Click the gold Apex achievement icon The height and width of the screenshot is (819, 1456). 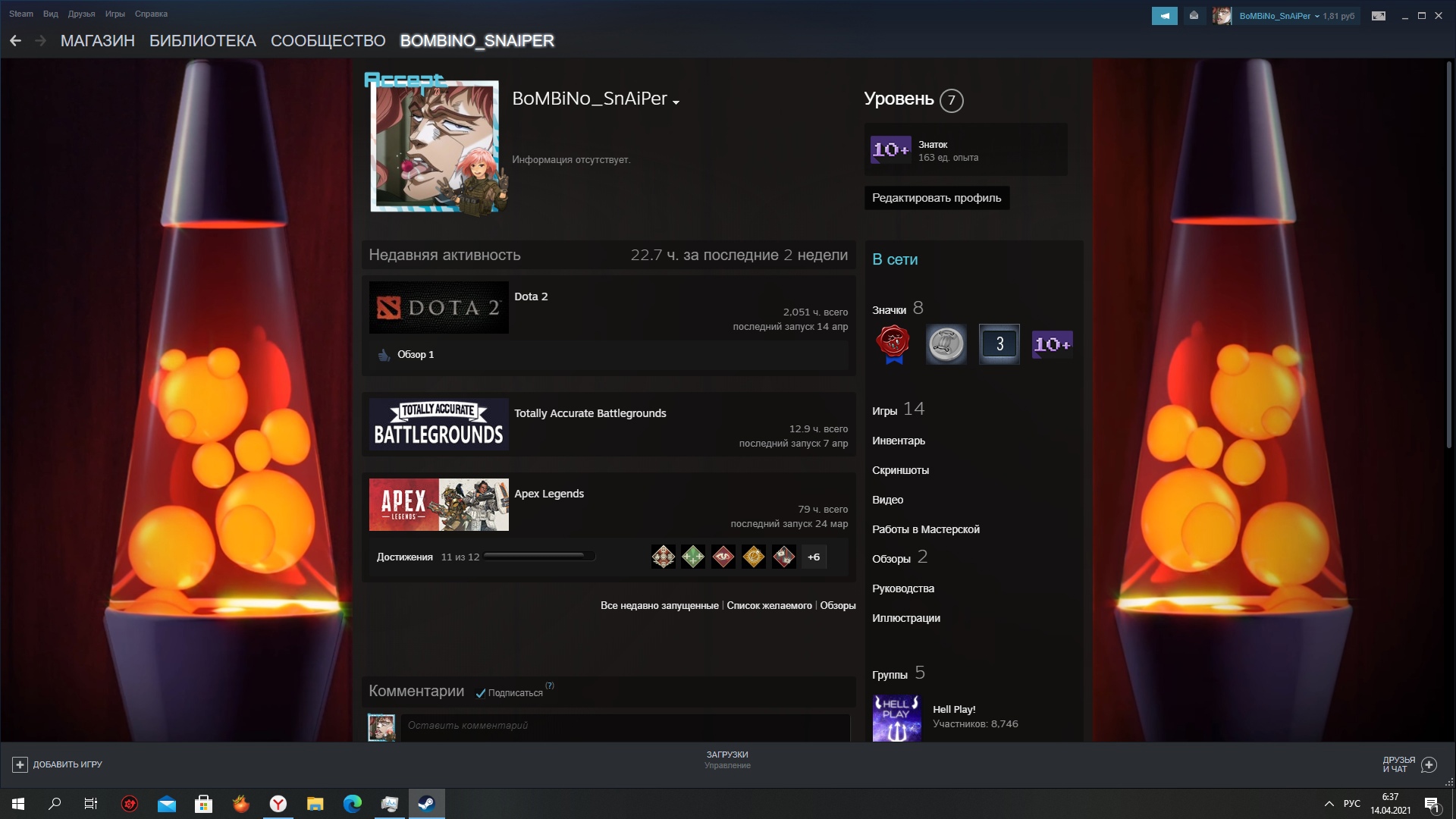754,557
